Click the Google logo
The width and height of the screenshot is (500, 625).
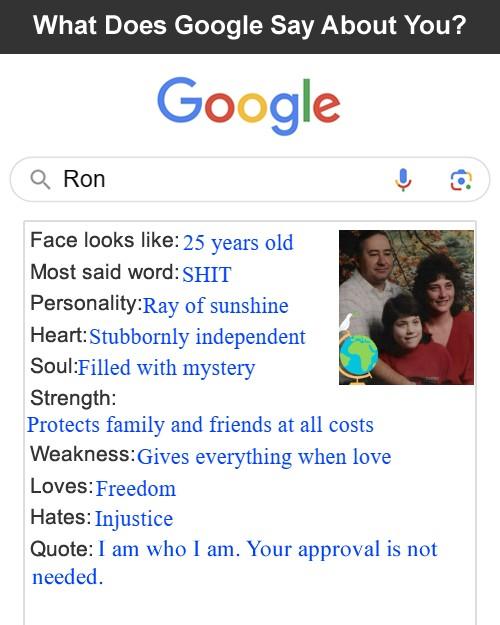pyautogui.click(x=249, y=106)
